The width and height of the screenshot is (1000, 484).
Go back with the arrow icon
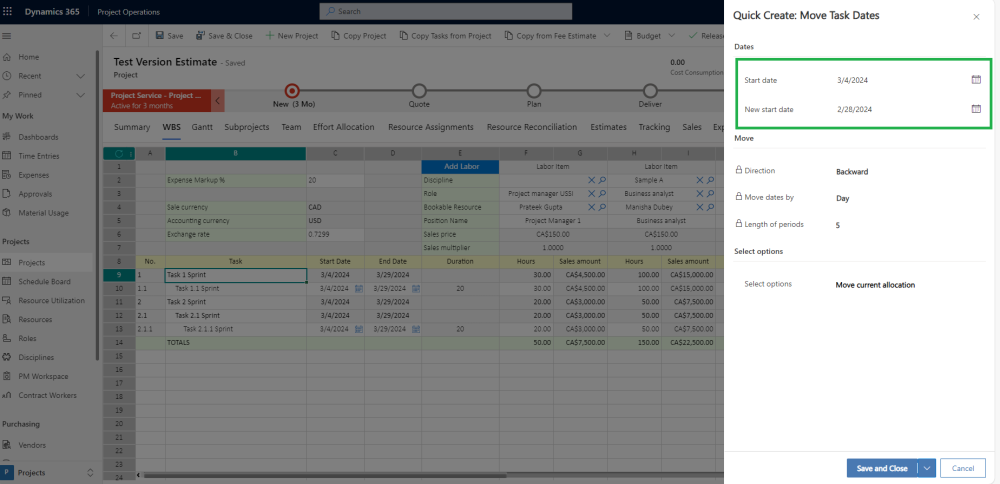click(114, 36)
